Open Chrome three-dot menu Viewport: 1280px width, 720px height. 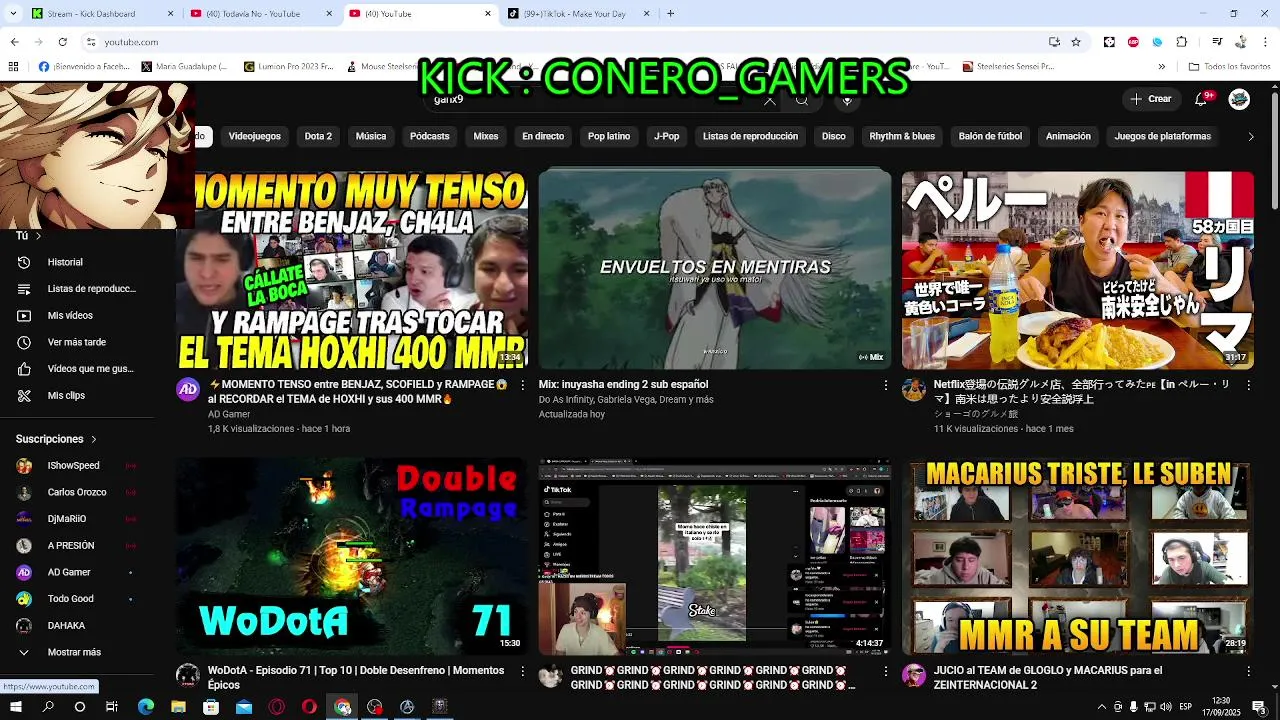pyautogui.click(x=1265, y=42)
